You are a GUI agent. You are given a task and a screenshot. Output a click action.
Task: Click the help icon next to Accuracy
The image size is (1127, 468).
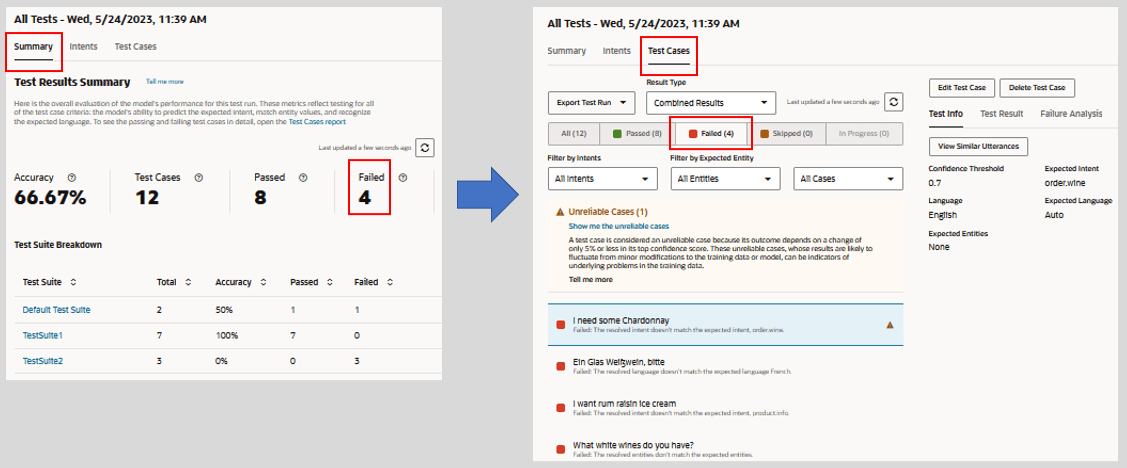click(x=72, y=178)
